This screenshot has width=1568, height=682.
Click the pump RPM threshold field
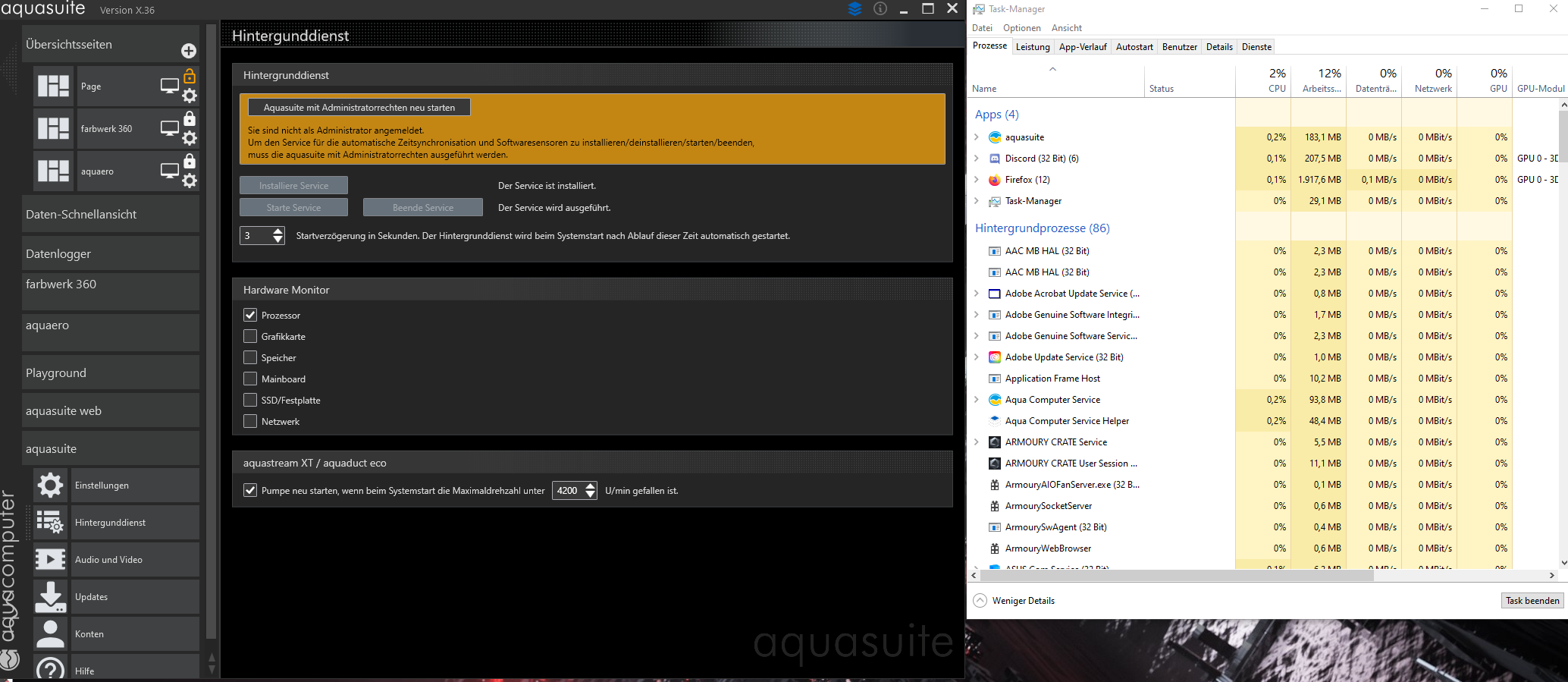[569, 490]
